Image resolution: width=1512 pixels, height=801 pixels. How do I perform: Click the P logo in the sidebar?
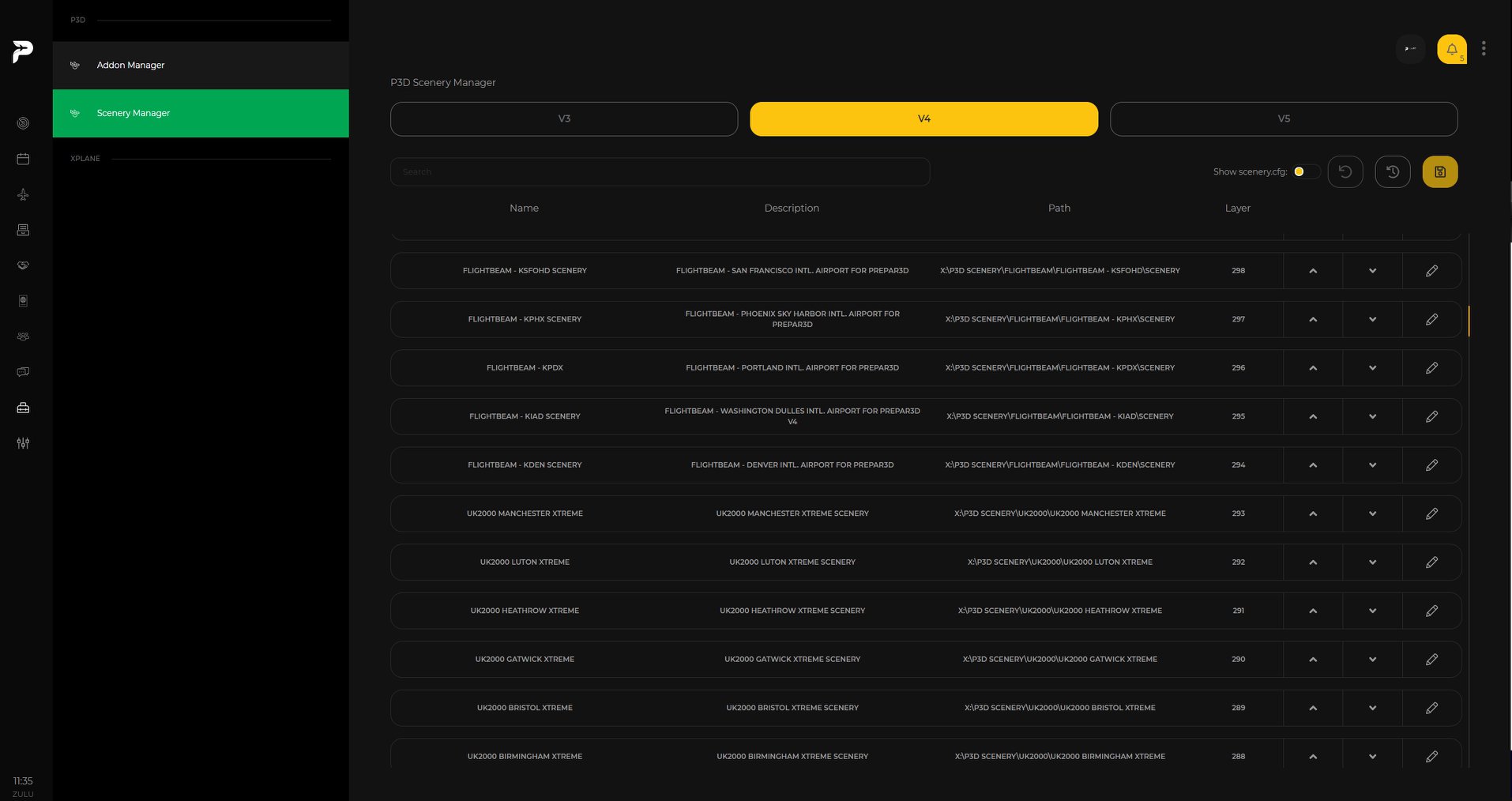23,51
